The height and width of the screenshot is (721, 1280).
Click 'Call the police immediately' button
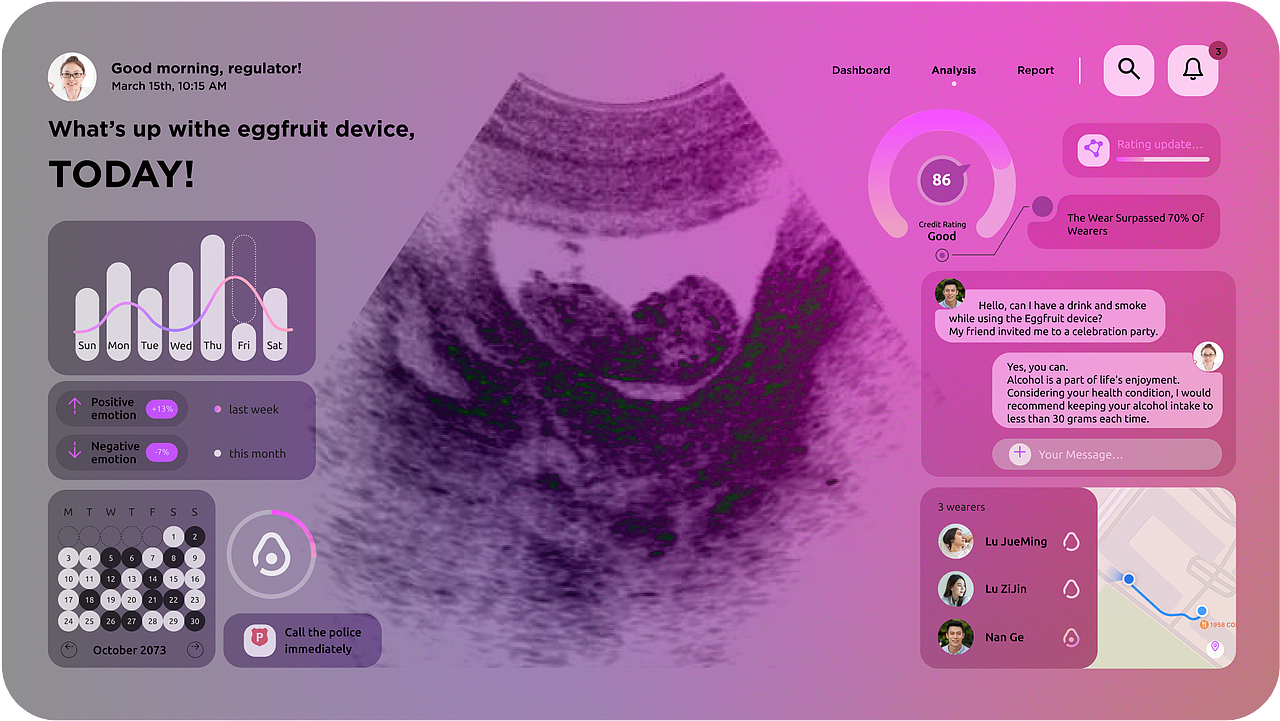(x=303, y=640)
